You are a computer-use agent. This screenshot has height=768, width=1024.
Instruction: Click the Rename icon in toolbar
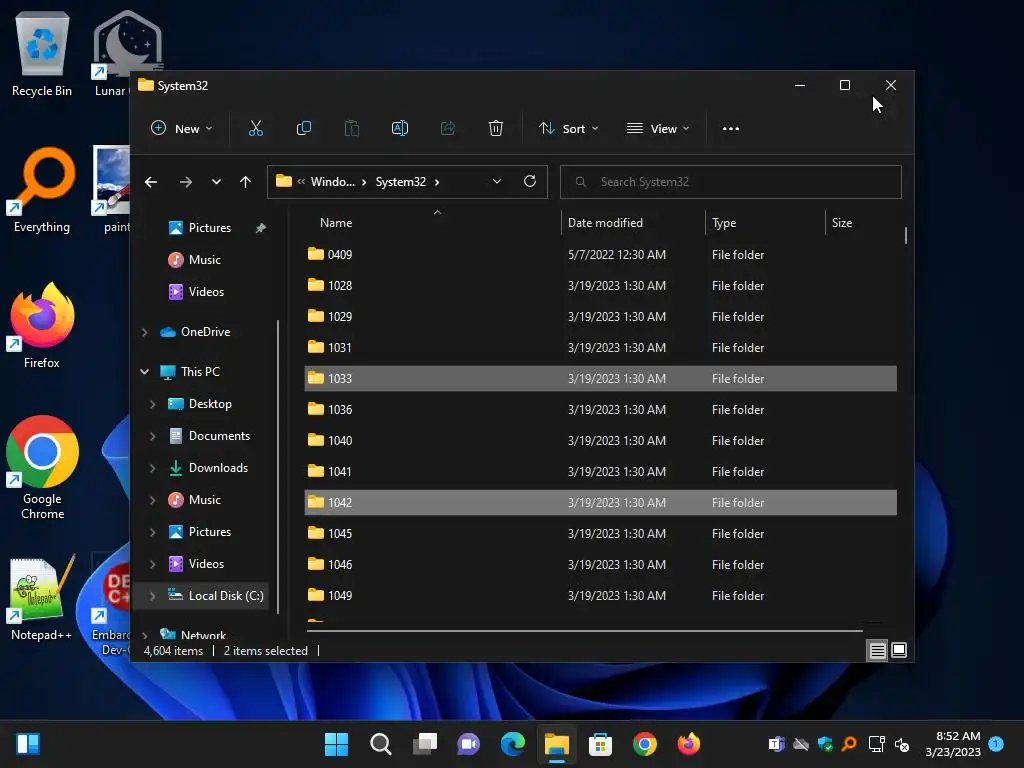click(x=400, y=129)
